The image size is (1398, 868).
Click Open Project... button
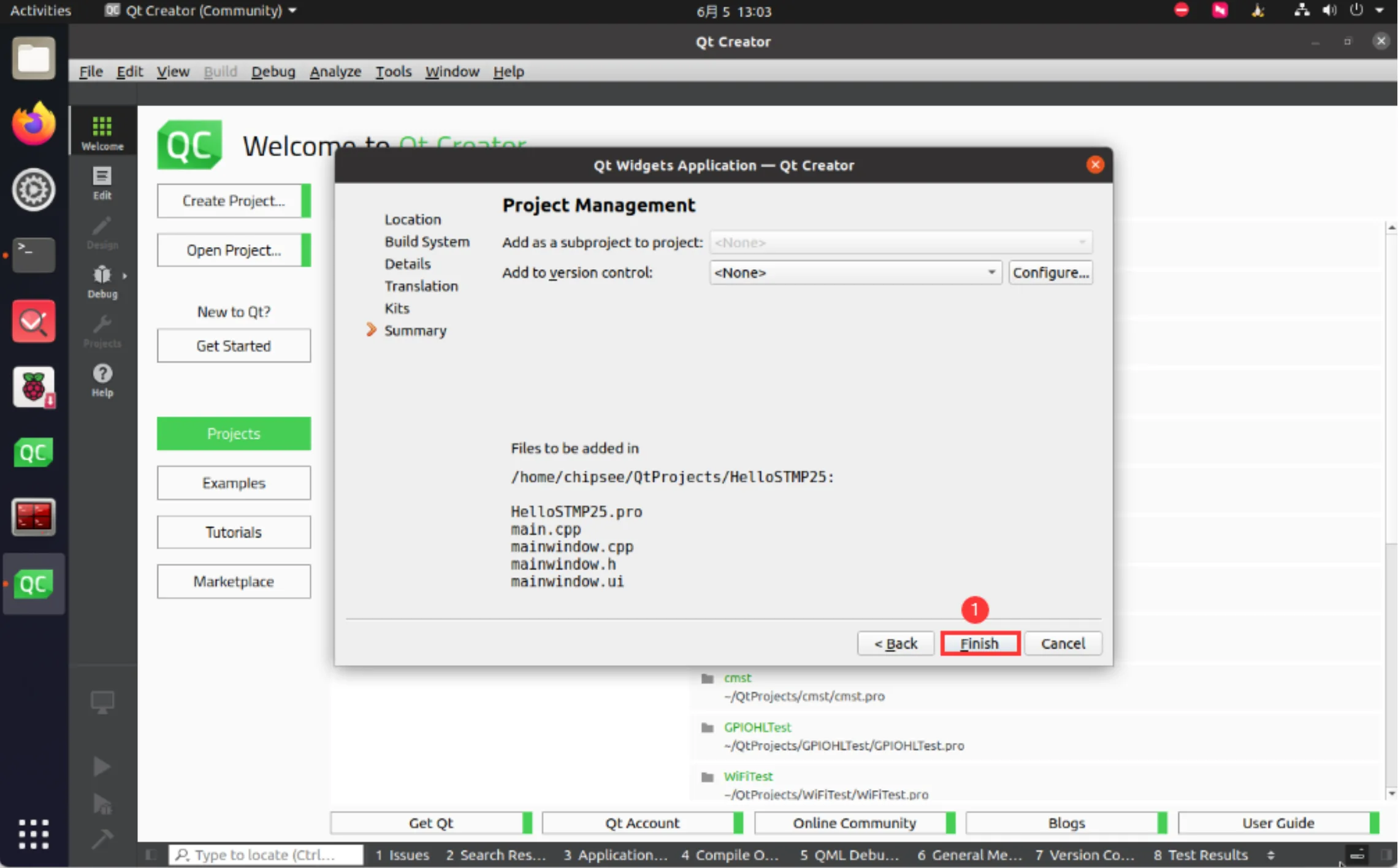(x=234, y=250)
